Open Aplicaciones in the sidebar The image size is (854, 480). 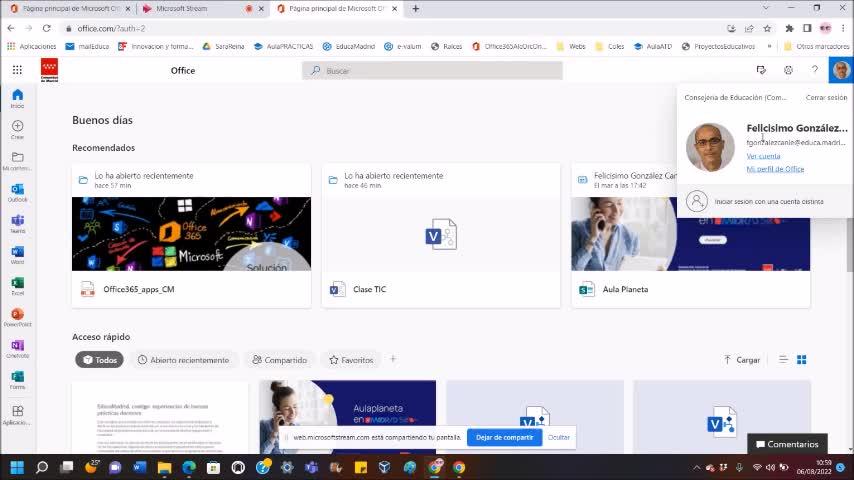(x=17, y=415)
